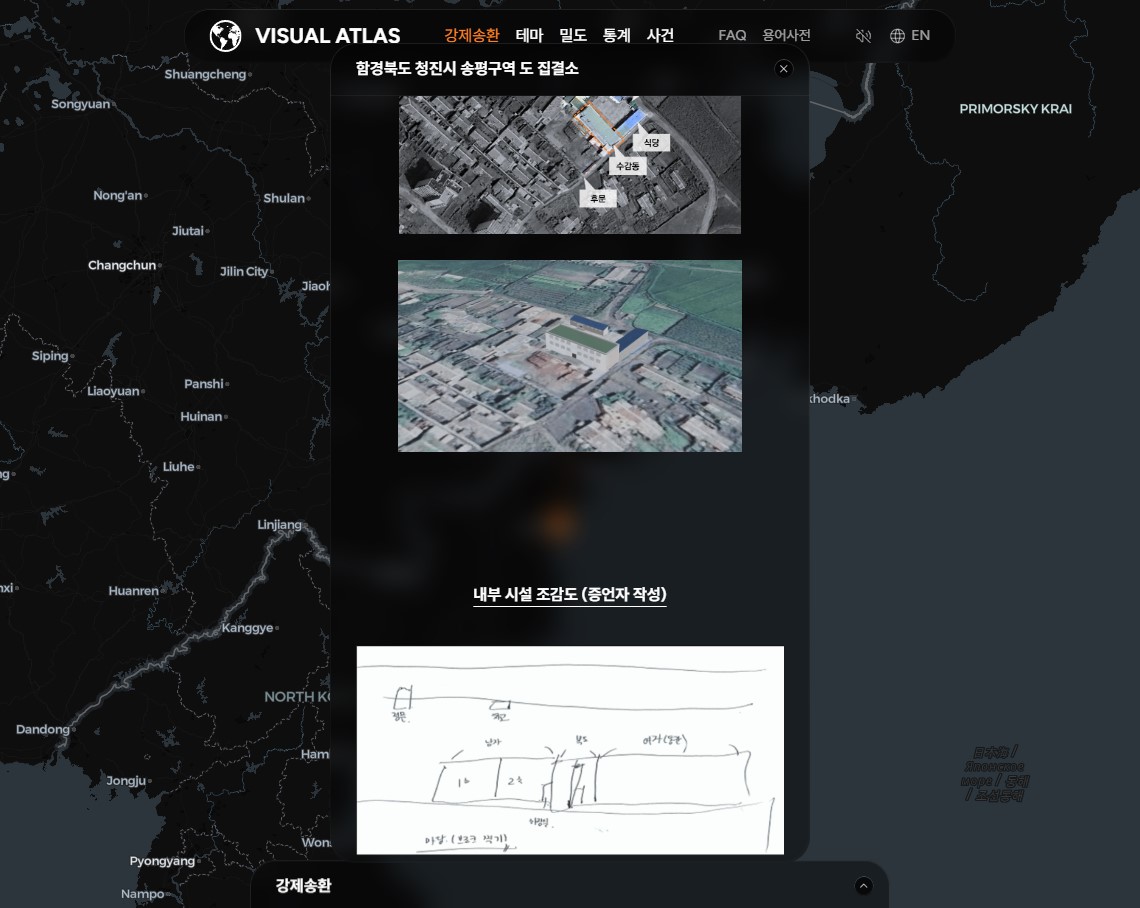Click the VISUAL ATLAS title text
Image resolution: width=1140 pixels, height=908 pixels.
pyautogui.click(x=328, y=36)
